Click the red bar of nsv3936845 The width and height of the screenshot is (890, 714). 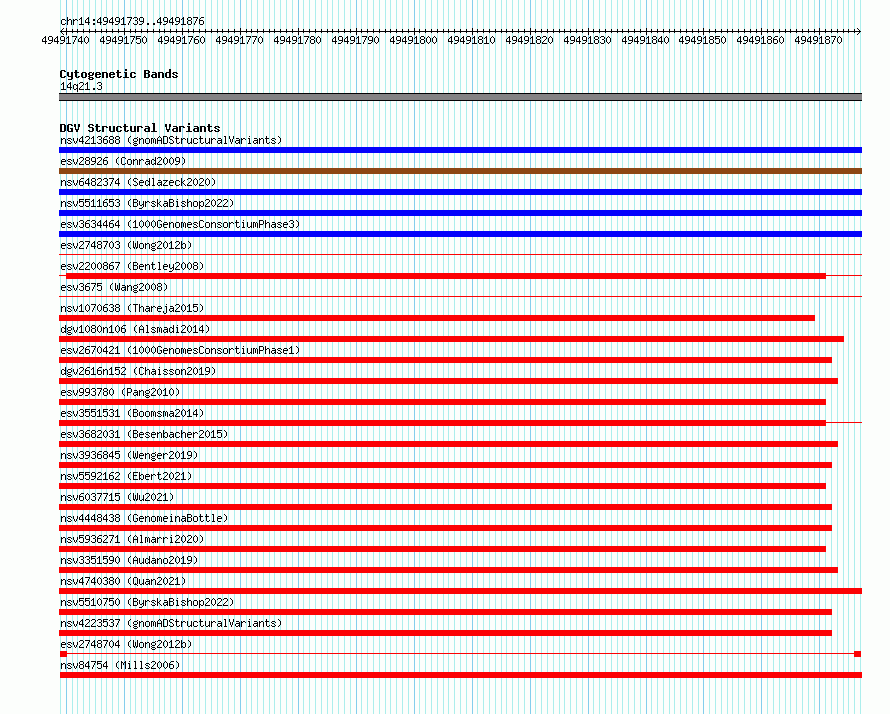tap(446, 465)
